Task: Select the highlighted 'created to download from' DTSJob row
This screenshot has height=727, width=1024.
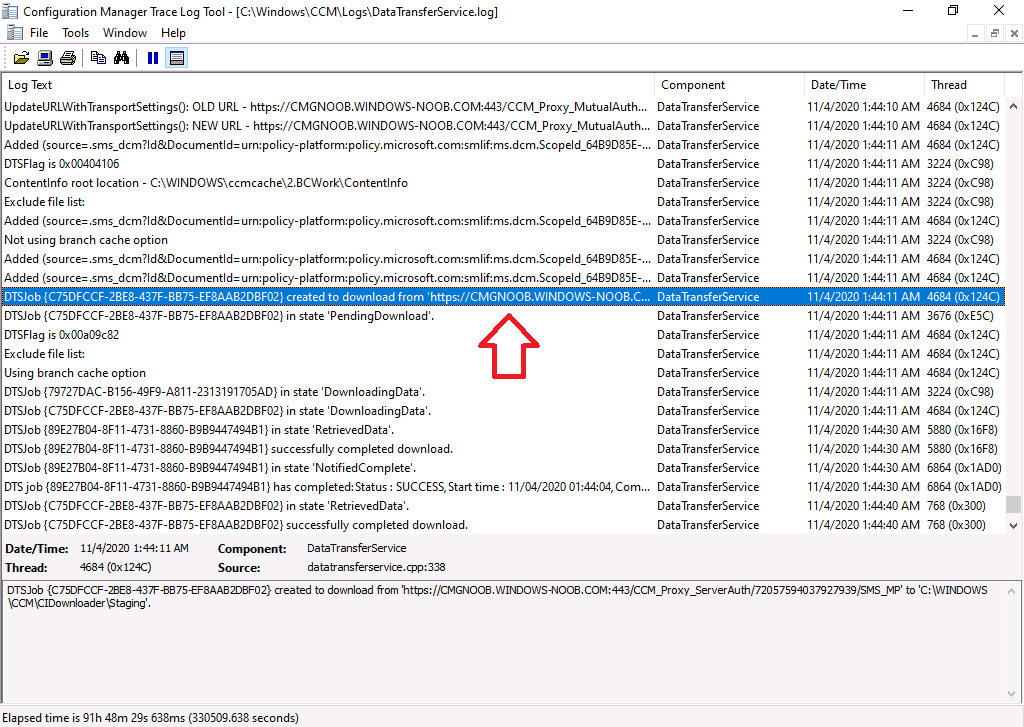Action: (x=503, y=297)
